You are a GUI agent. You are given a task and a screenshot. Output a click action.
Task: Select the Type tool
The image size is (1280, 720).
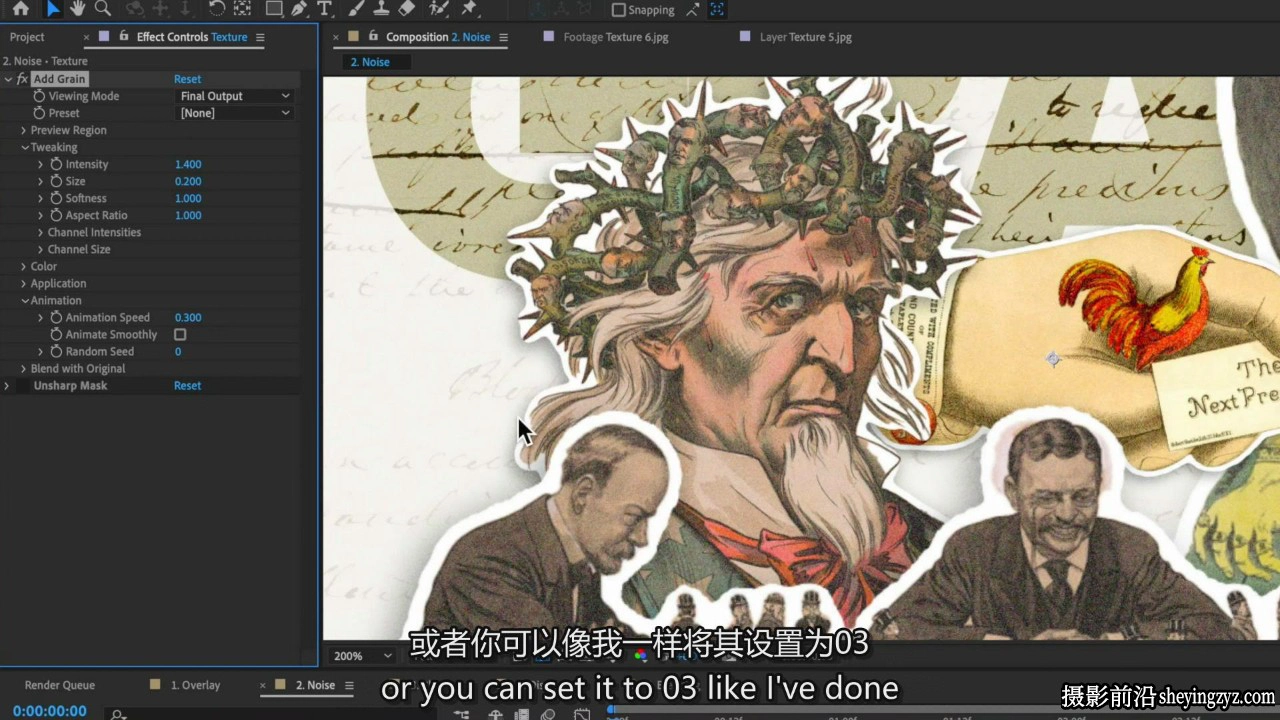[x=324, y=9]
